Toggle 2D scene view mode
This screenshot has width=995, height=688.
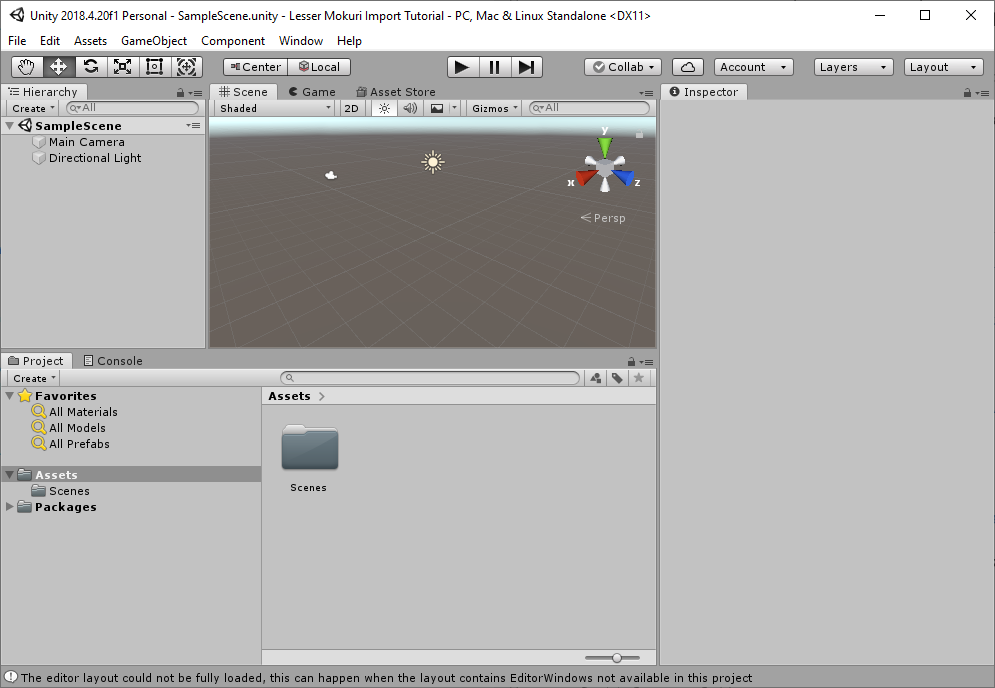coord(351,108)
